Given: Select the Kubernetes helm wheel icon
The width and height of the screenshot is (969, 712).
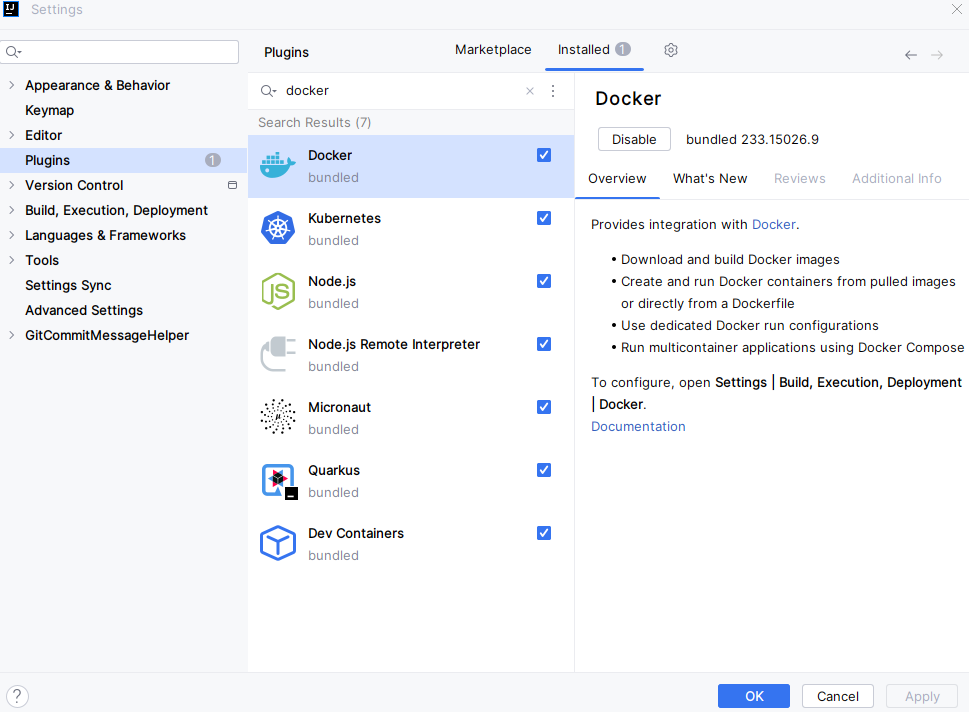Looking at the screenshot, I should click(278, 229).
